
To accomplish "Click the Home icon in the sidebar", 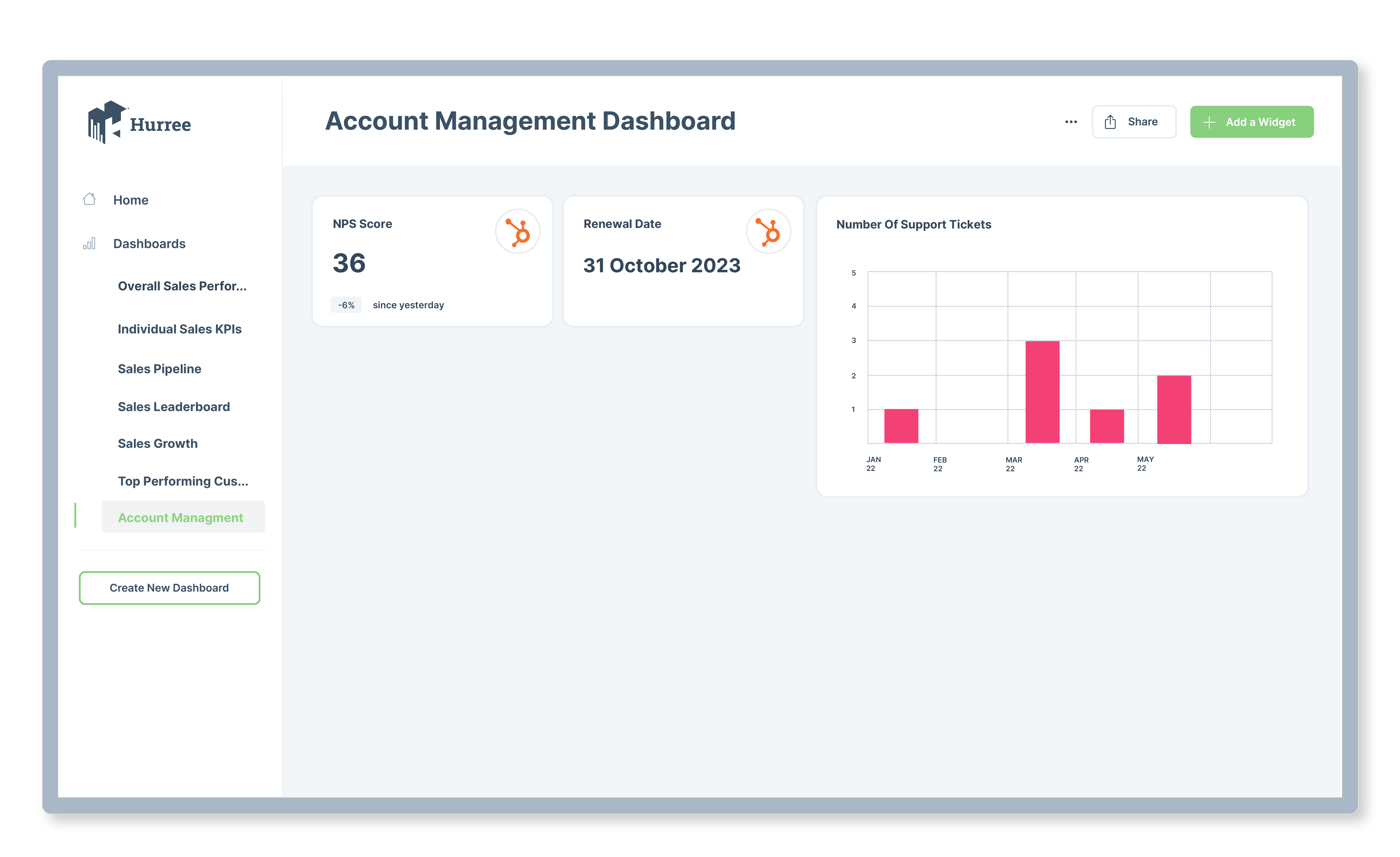I will (x=89, y=199).
